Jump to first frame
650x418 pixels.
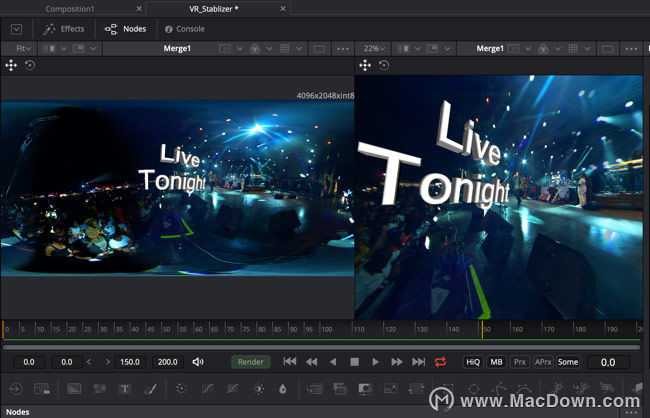(x=290, y=362)
